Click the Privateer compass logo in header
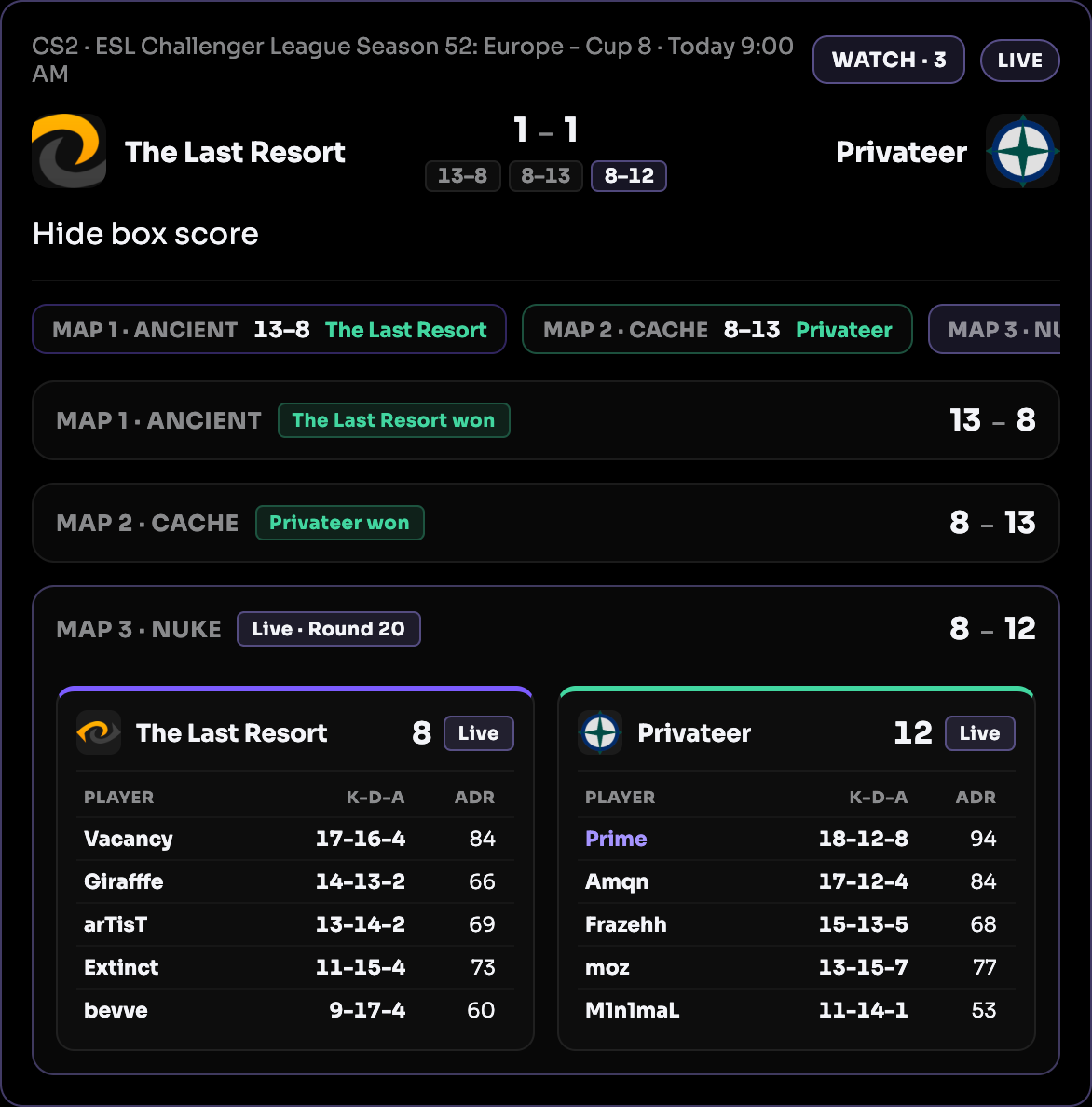This screenshot has height=1107, width=1092. tap(1023, 151)
